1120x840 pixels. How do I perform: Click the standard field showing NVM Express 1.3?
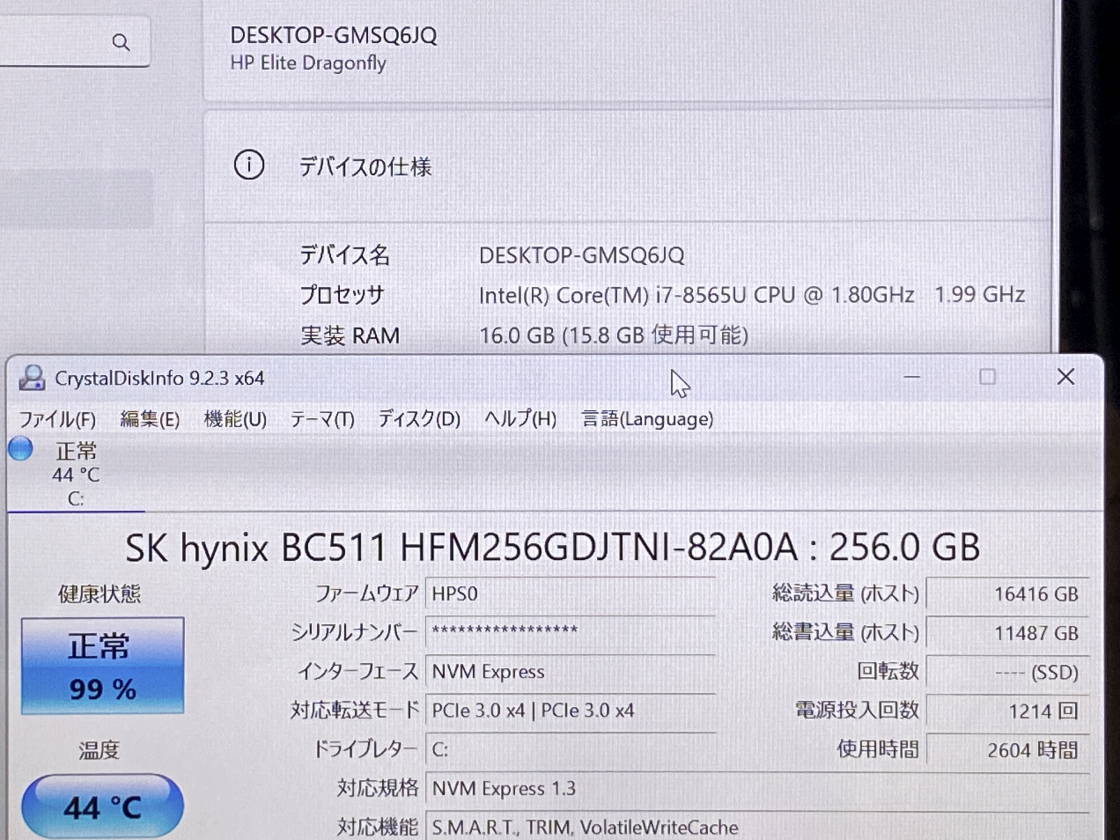point(757,789)
